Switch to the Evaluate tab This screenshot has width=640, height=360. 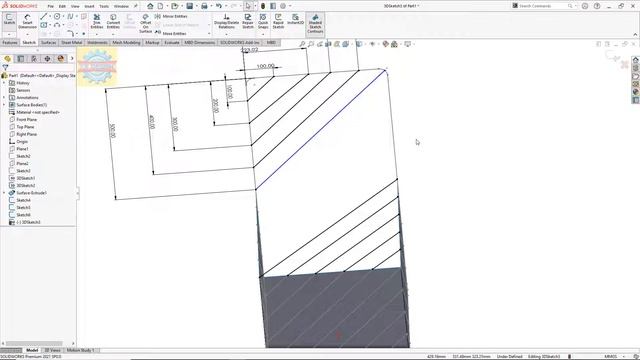click(x=172, y=42)
